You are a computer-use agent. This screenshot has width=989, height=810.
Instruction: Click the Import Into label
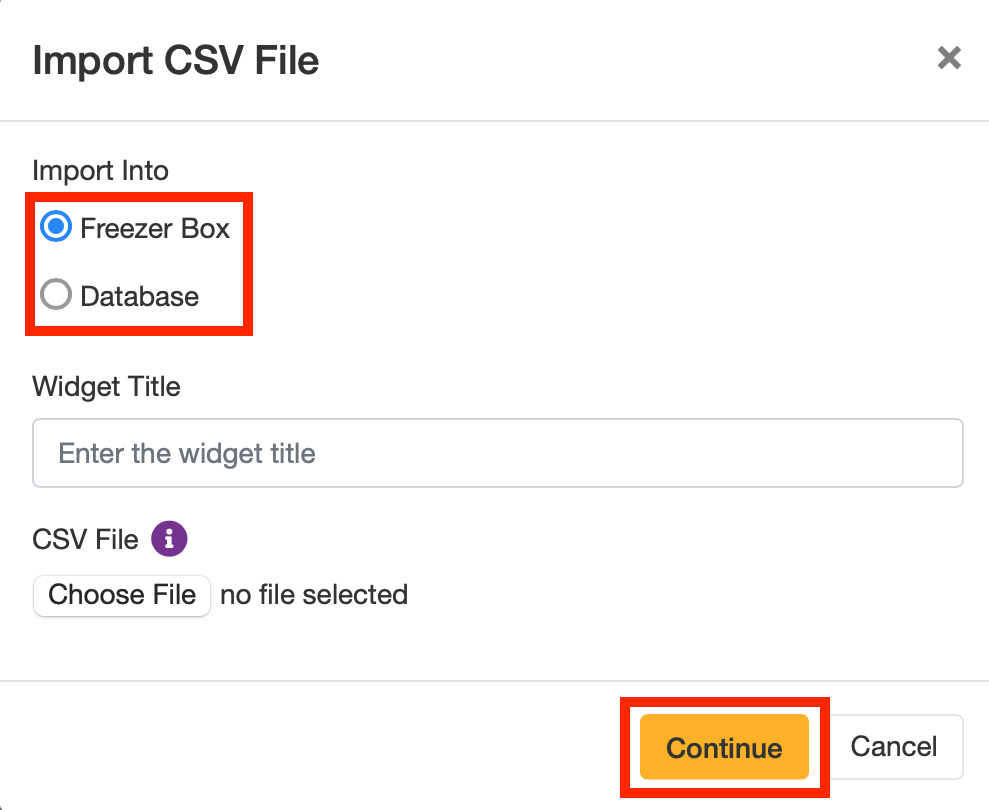(100, 170)
